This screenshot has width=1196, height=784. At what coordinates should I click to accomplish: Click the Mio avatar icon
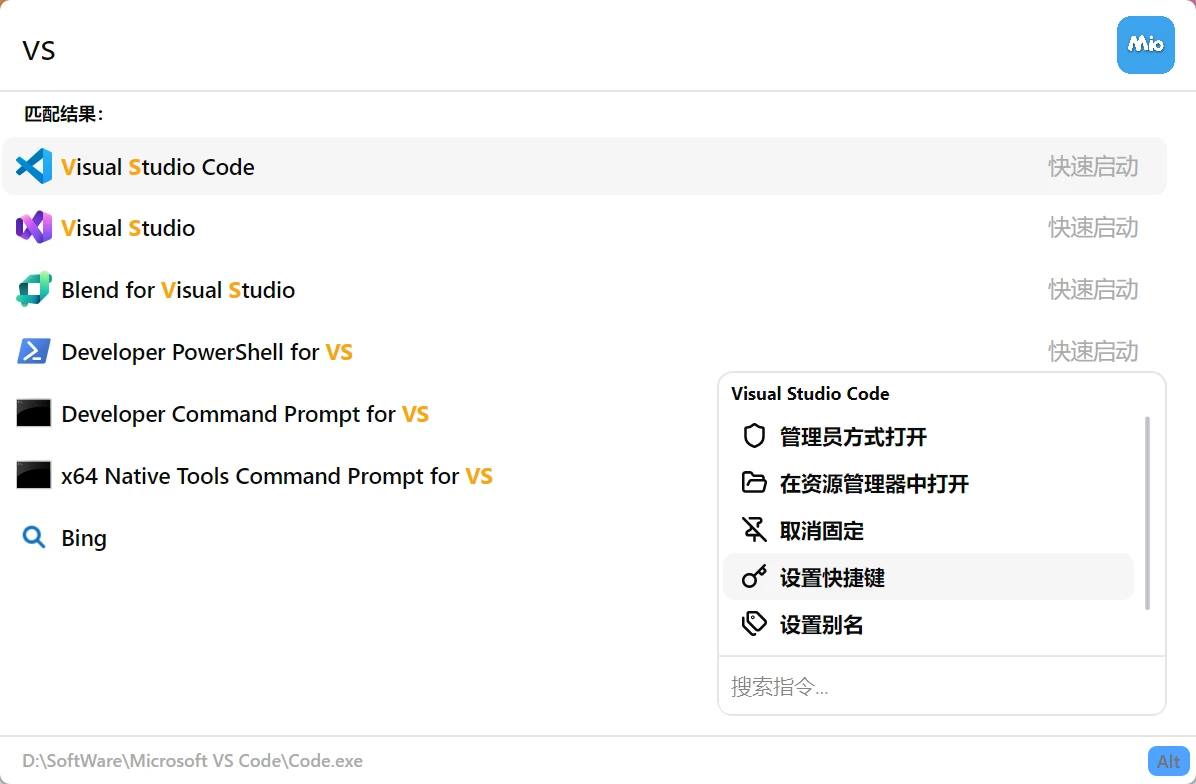pyautogui.click(x=1145, y=45)
